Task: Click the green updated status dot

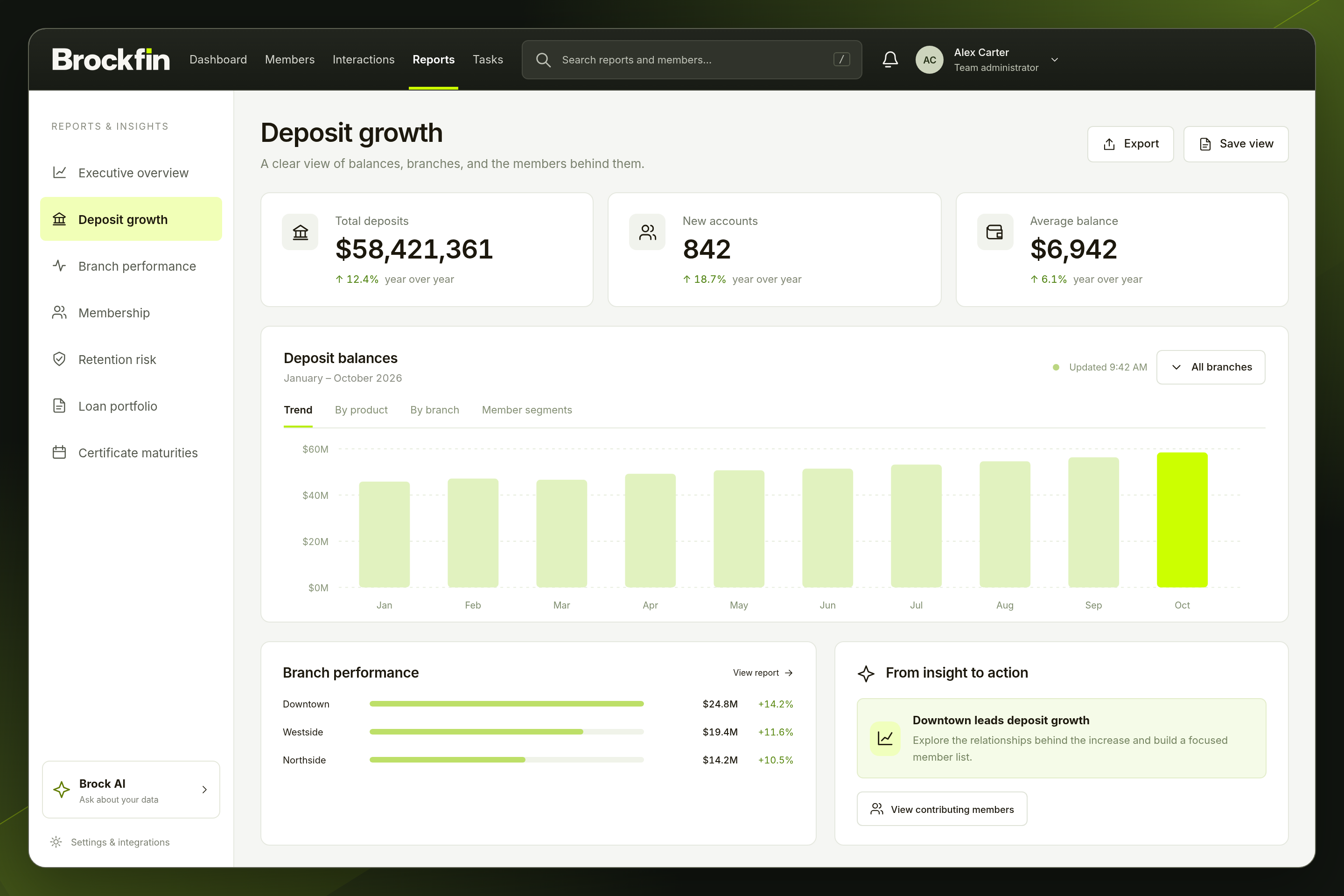Action: pyautogui.click(x=1056, y=367)
